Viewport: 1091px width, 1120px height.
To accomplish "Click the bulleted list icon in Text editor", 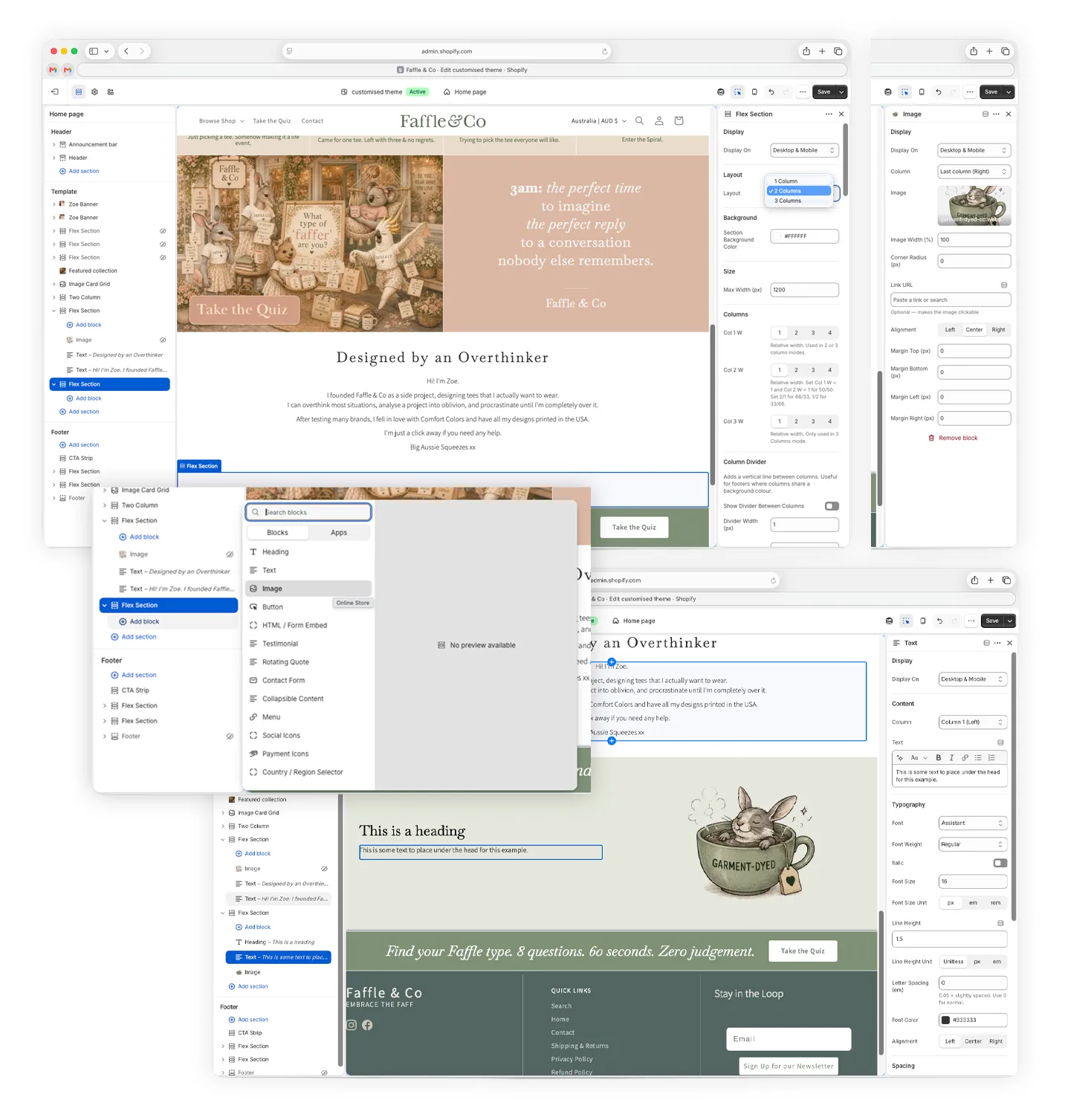I will [x=978, y=758].
